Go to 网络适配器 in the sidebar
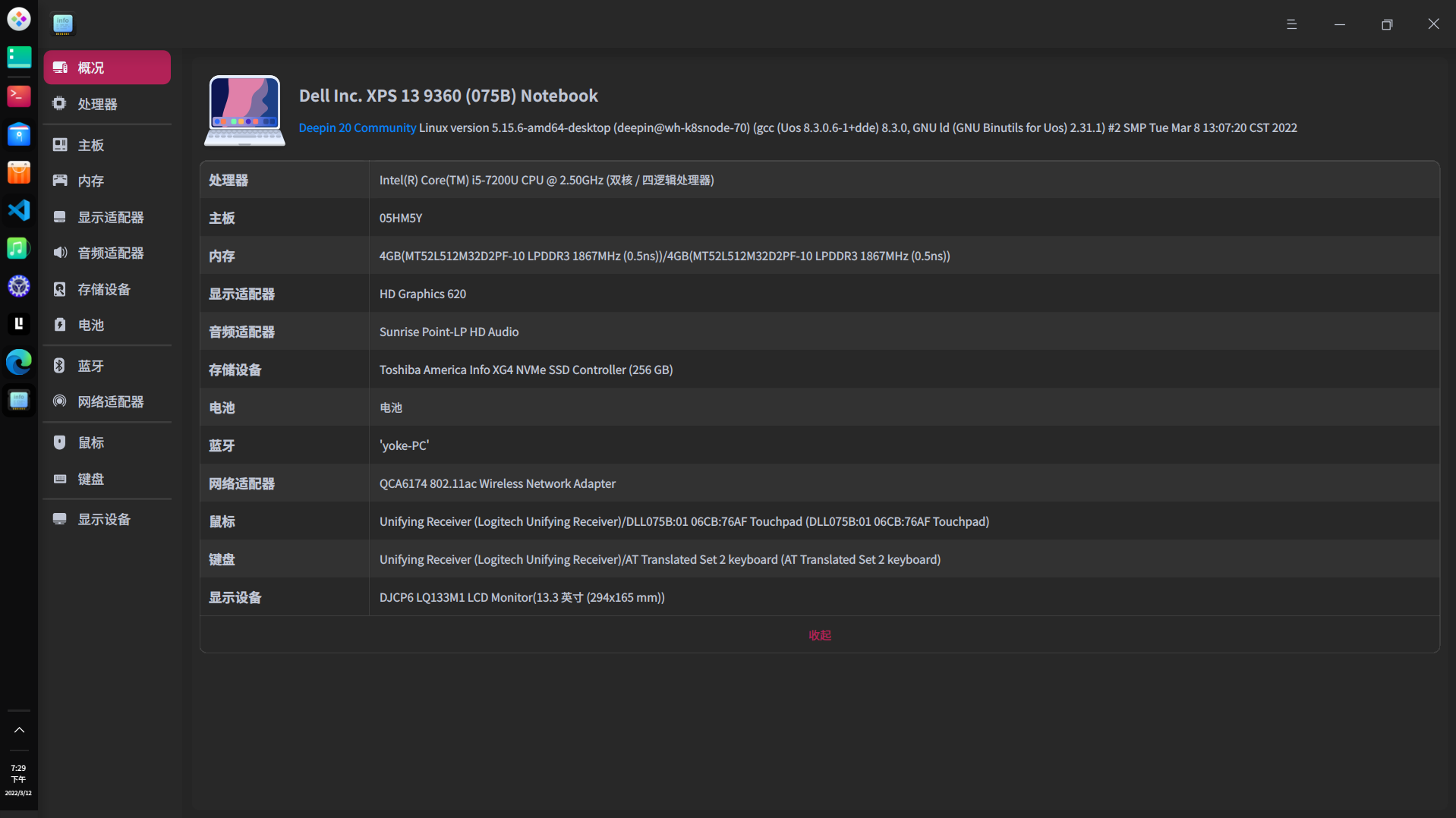The width and height of the screenshot is (1456, 818). coord(107,401)
